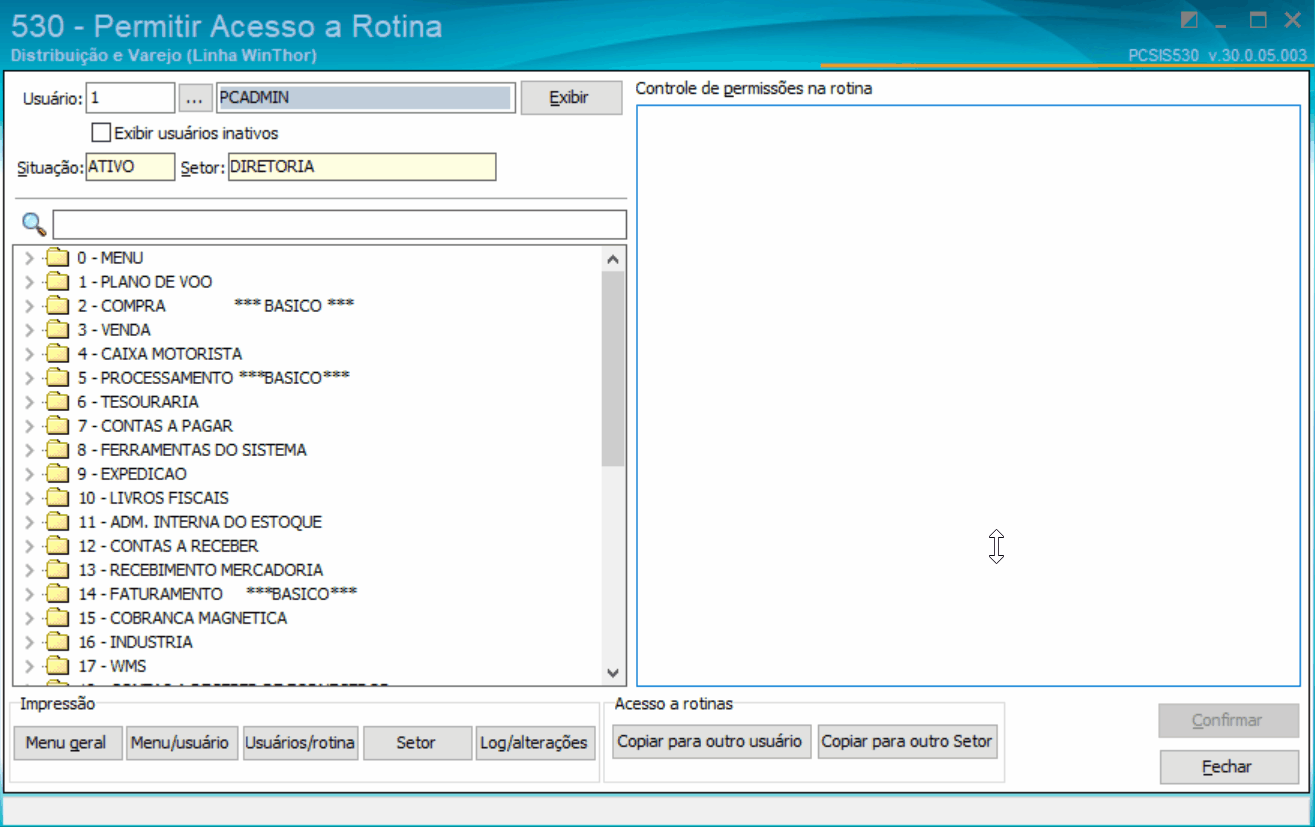The width and height of the screenshot is (1315, 827).
Task: Click the folder icon for 9 - EXPEDICAO
Action: 58,474
